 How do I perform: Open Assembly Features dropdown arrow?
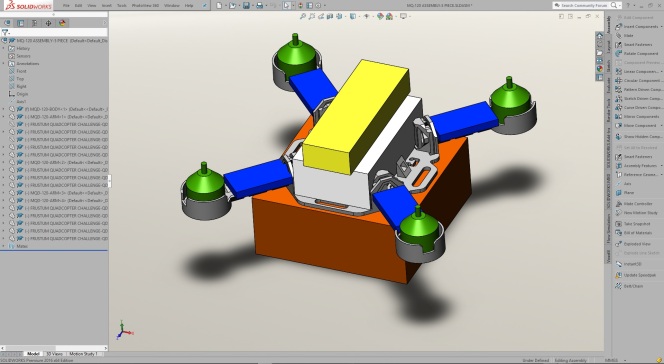(661, 165)
